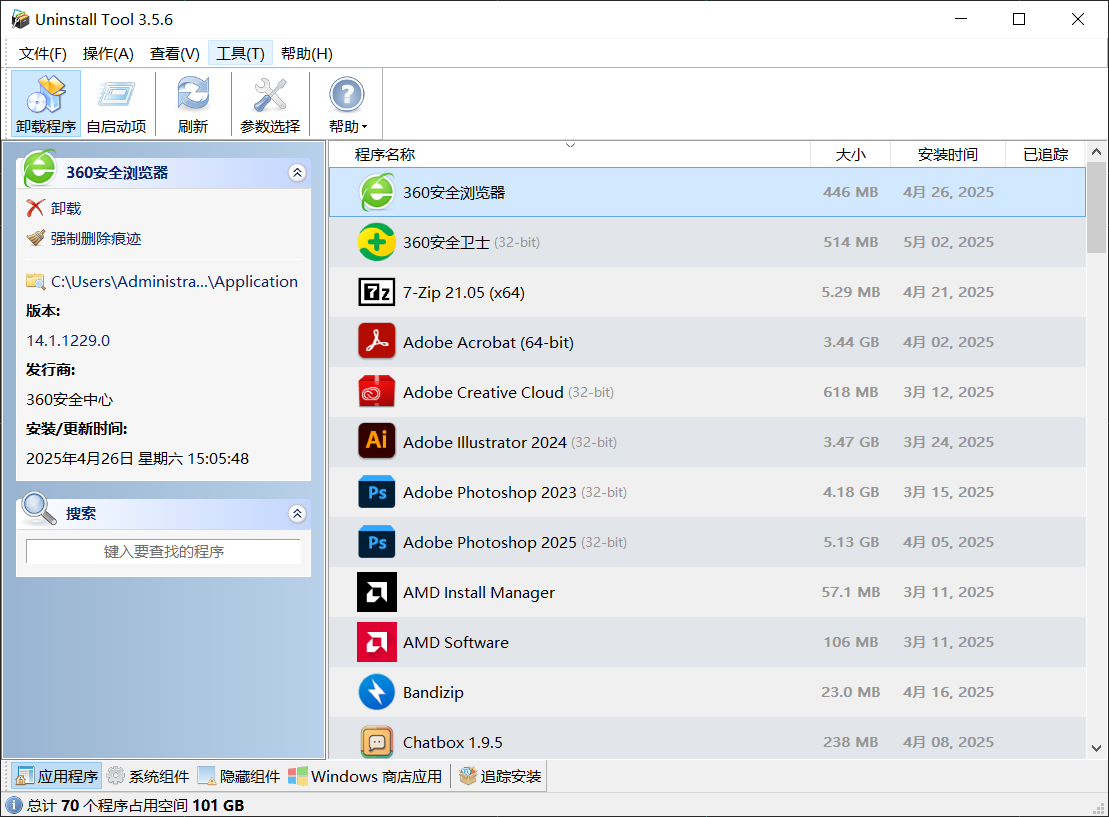This screenshot has height=817, width=1109.
Task: Click the 4月 08, 2025 Chatbox date
Action: (x=948, y=742)
